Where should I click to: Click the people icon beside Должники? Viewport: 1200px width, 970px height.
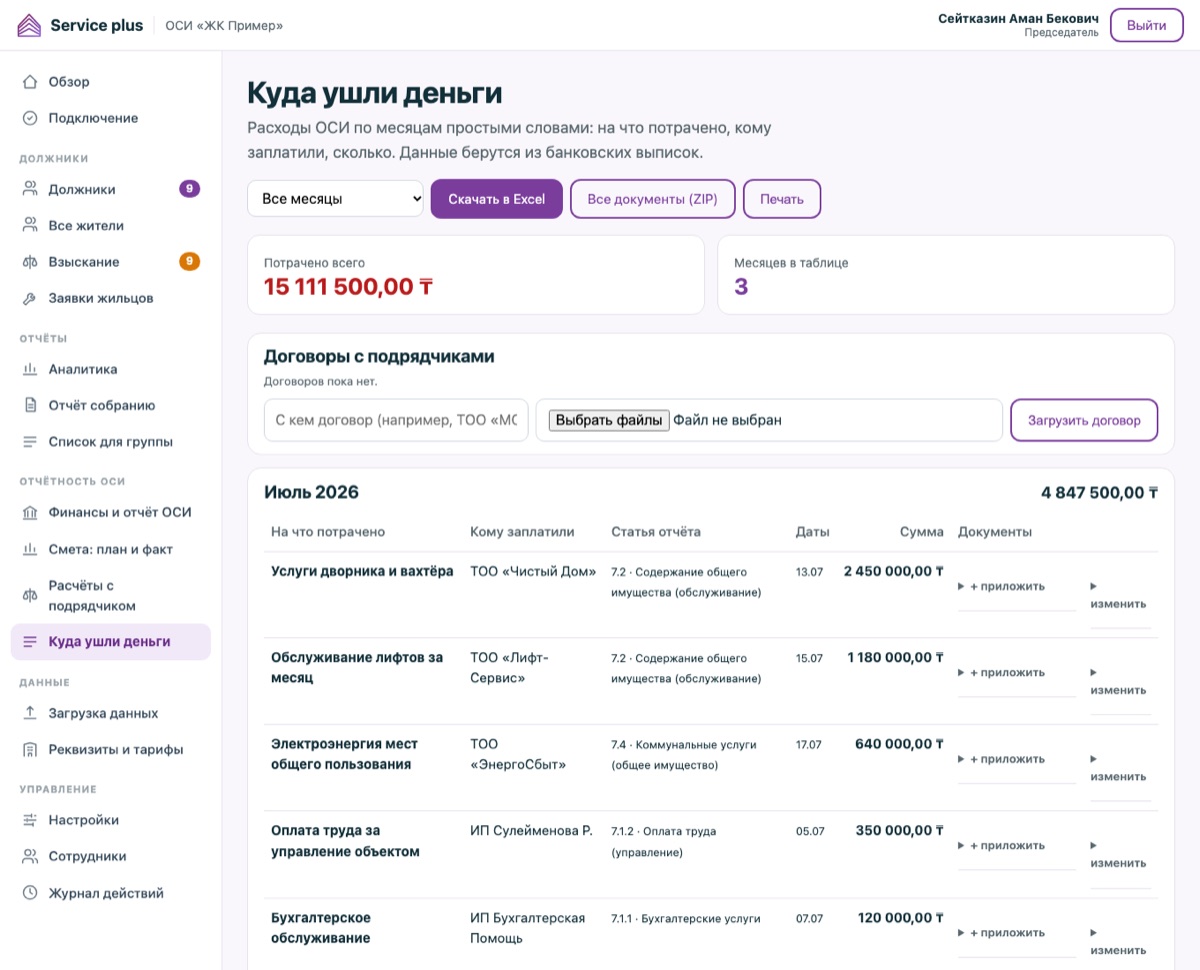(x=30, y=189)
